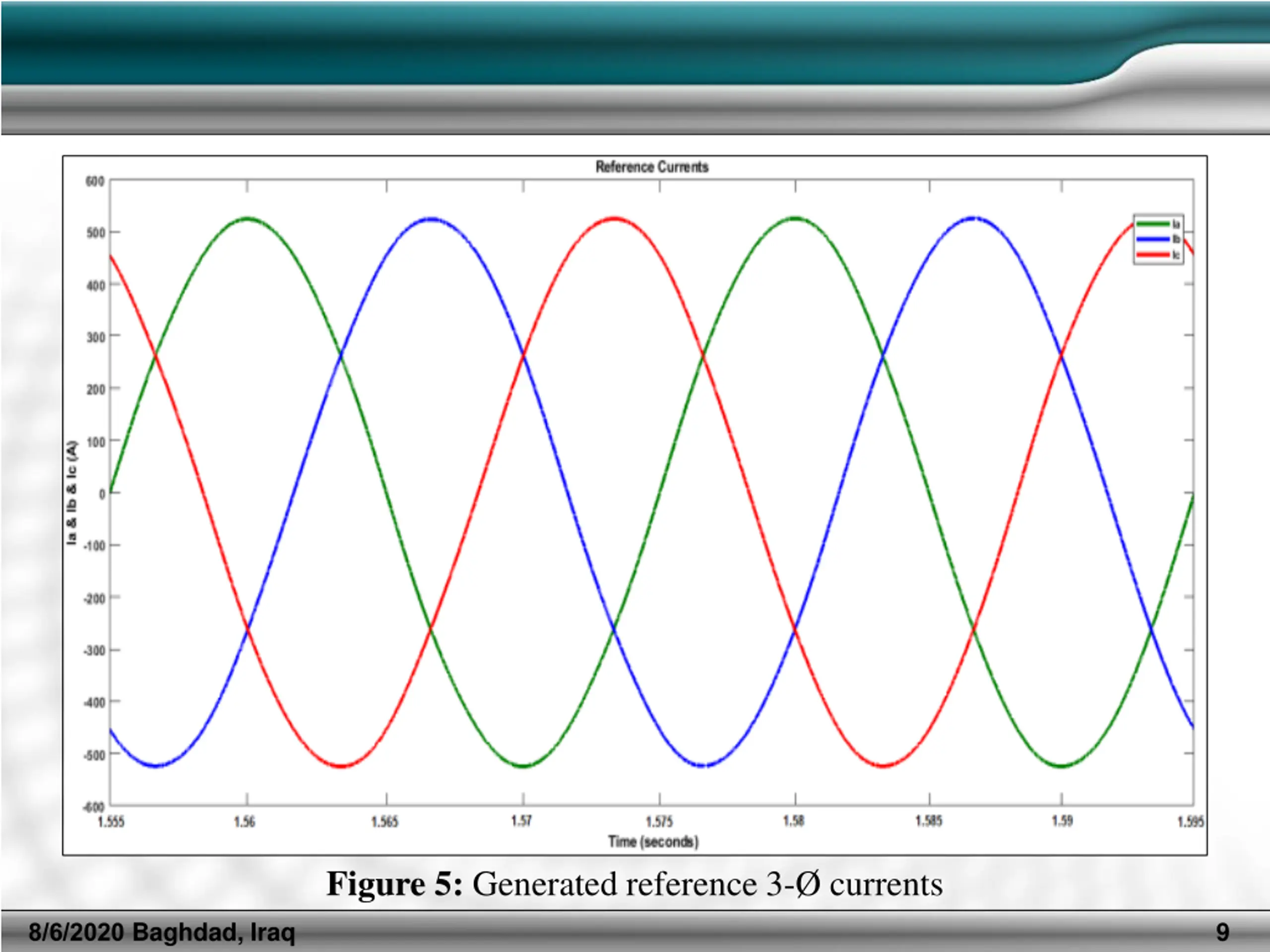This screenshot has height=952, width=1270.
Task: Click the chart legend box
Action: pos(1158,239)
